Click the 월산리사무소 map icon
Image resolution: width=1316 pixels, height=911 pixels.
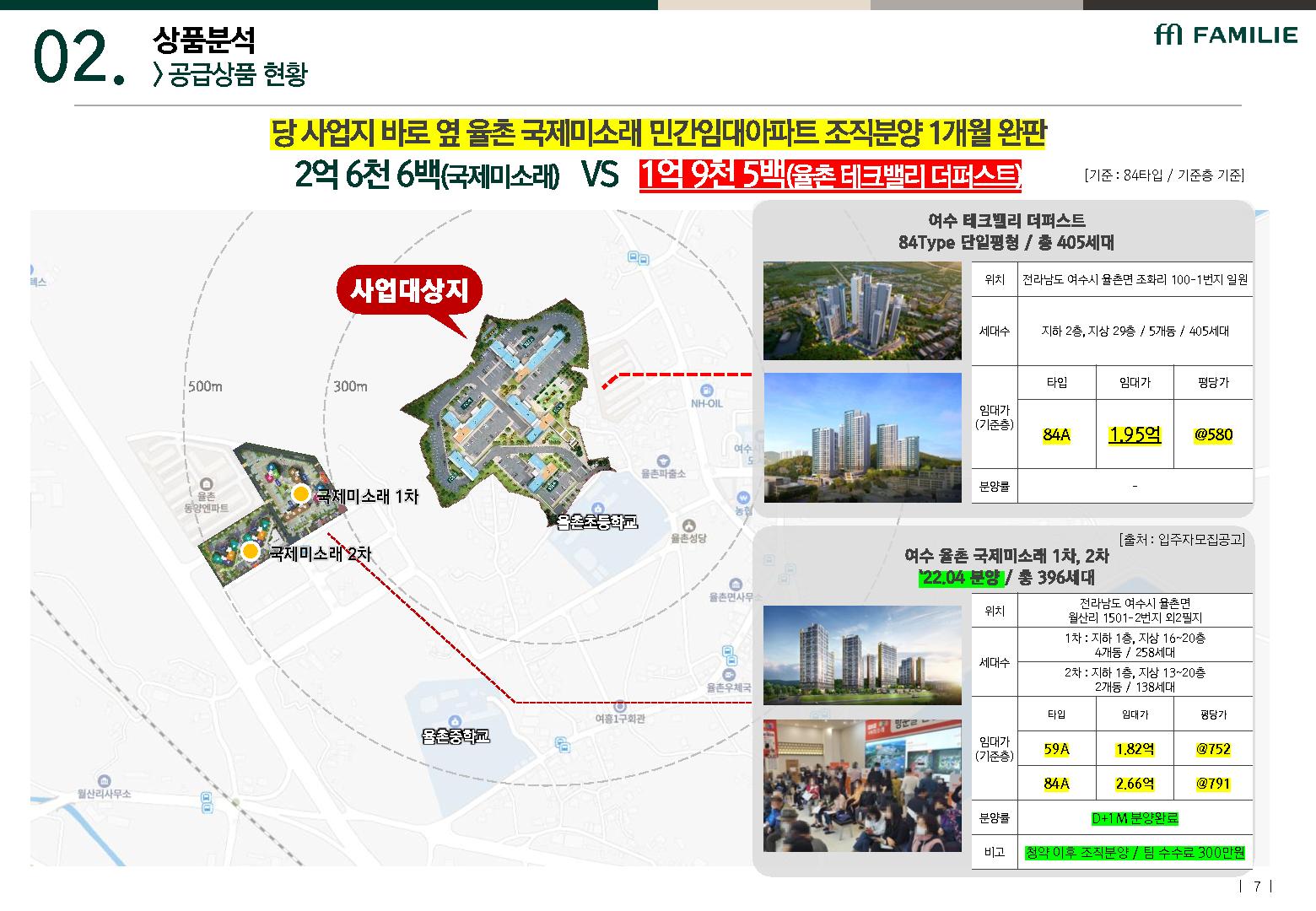click(104, 781)
